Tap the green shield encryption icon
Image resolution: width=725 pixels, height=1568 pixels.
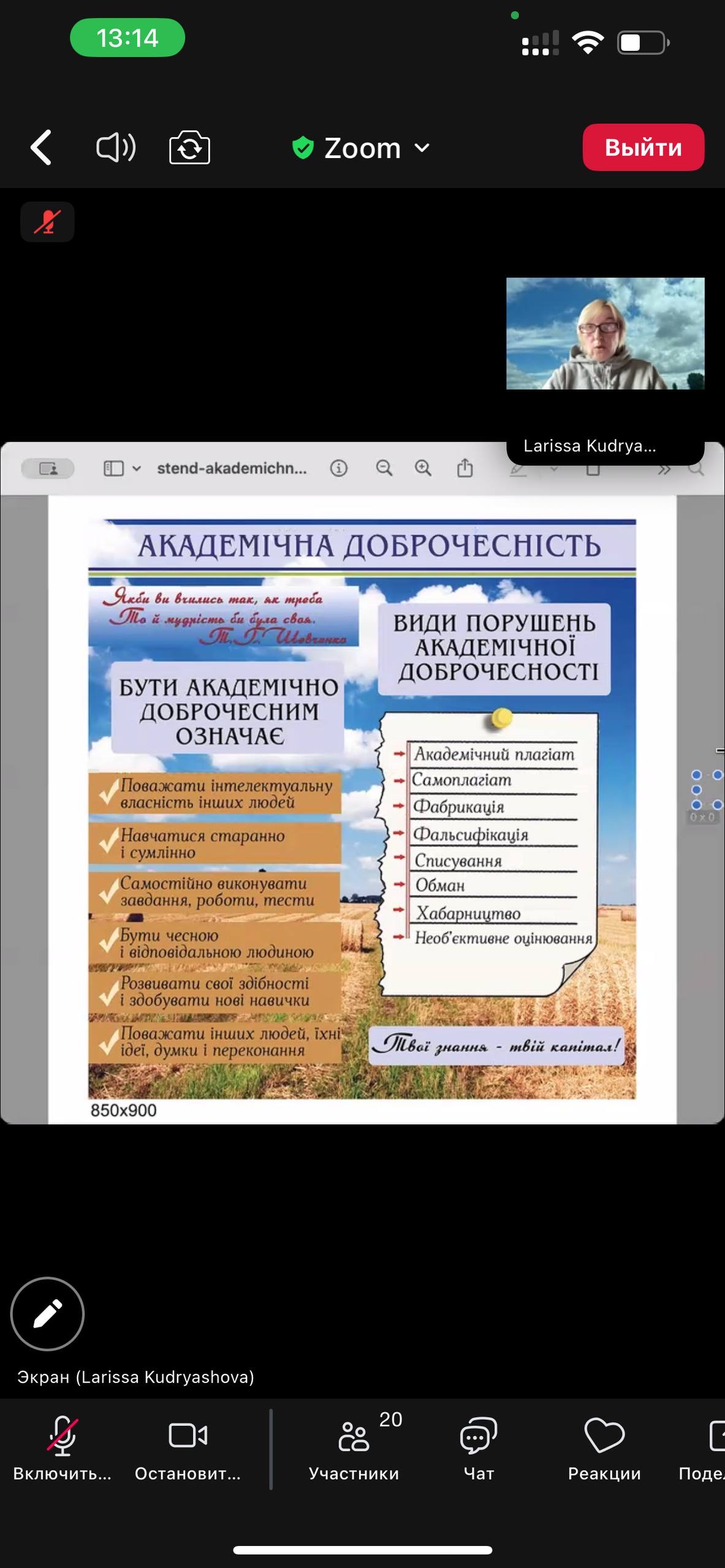pyautogui.click(x=303, y=148)
